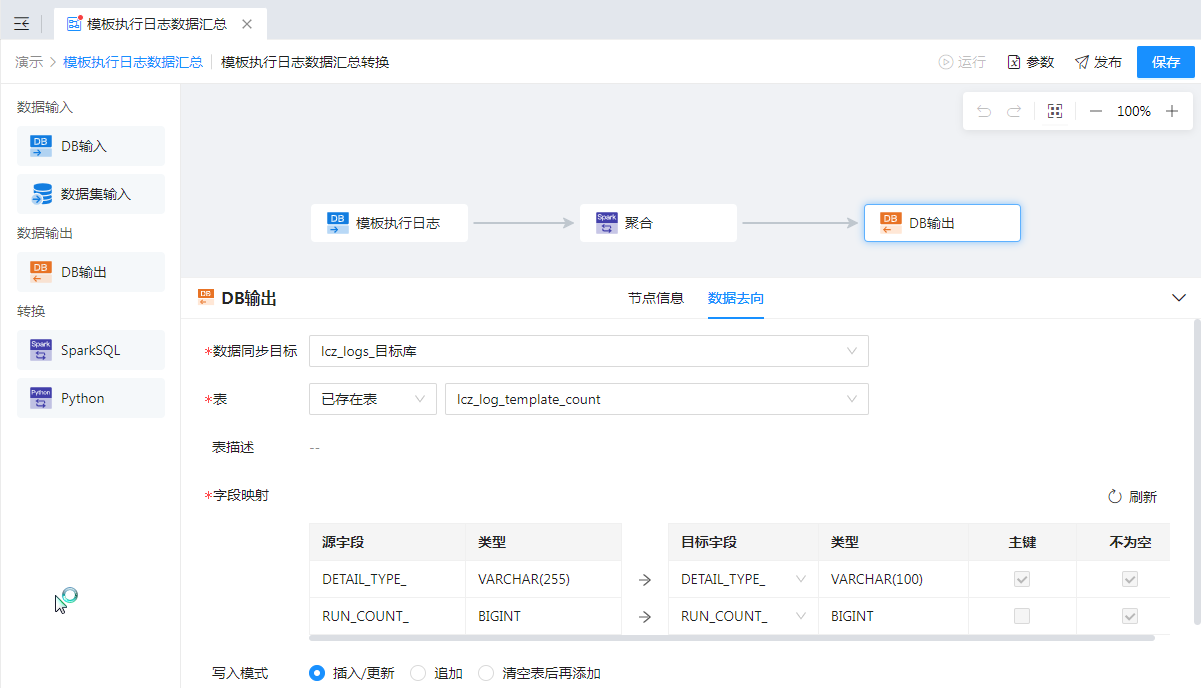The image size is (1201, 688).
Task: Click the field mapping horizontal scrollbar
Action: 730,637
